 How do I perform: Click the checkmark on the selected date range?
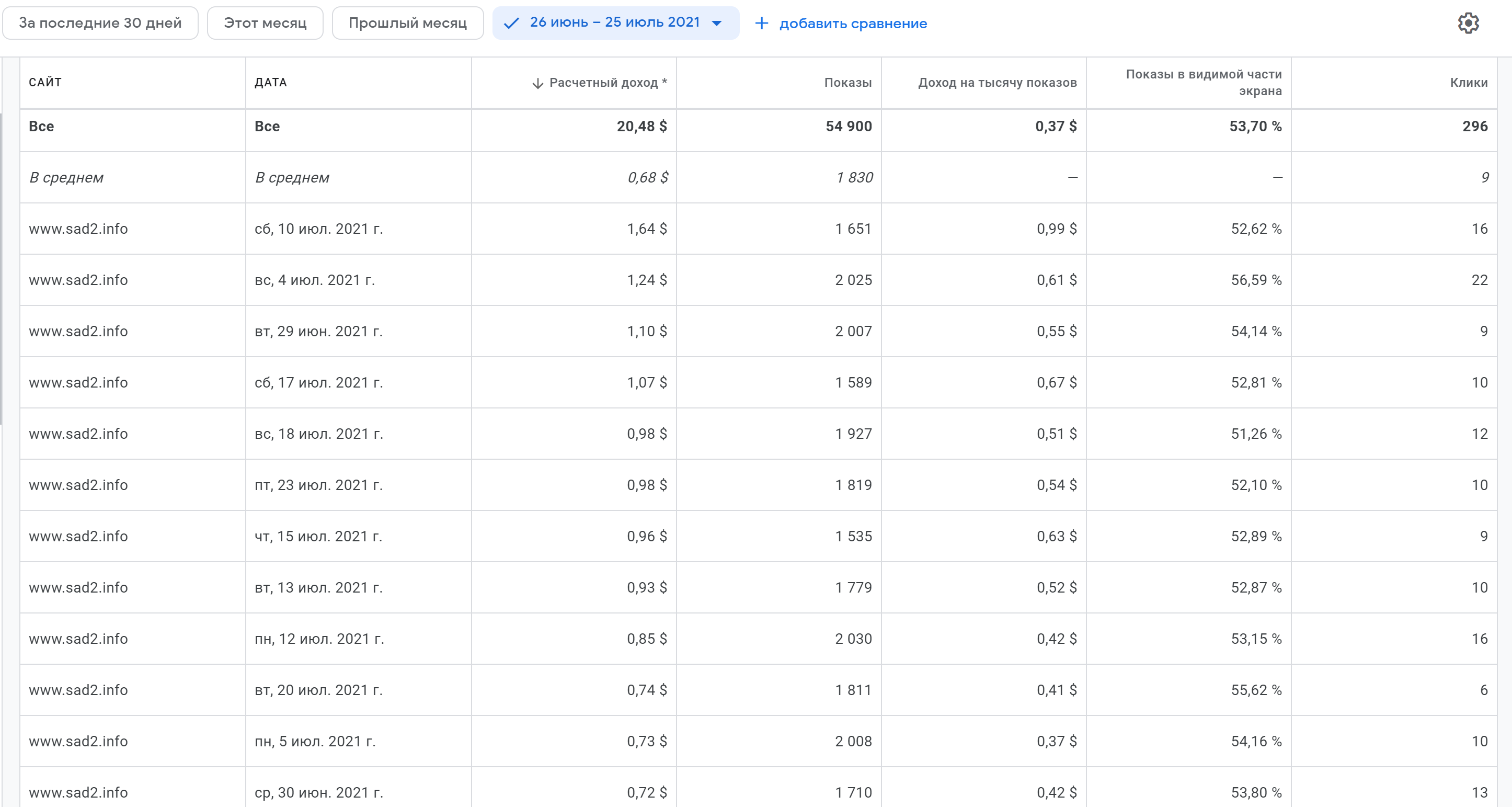[x=511, y=24]
